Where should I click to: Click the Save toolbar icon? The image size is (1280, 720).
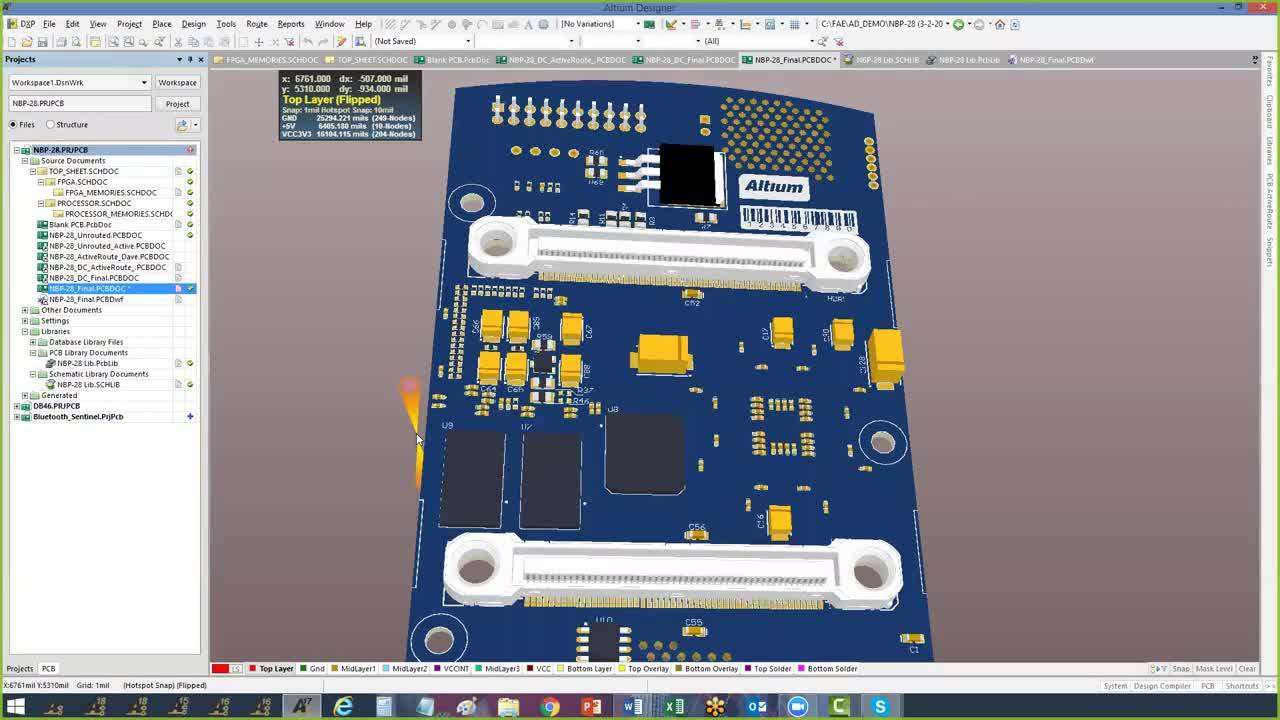pos(41,42)
